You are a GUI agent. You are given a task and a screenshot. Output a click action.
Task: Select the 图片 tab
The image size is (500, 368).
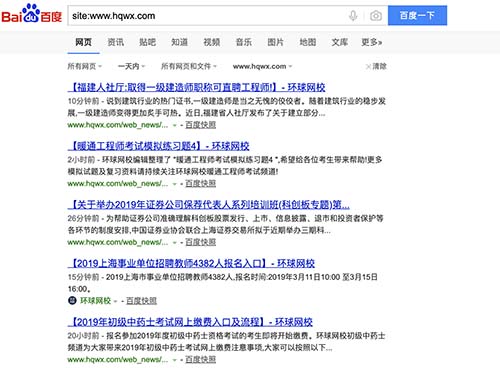pyautogui.click(x=276, y=42)
